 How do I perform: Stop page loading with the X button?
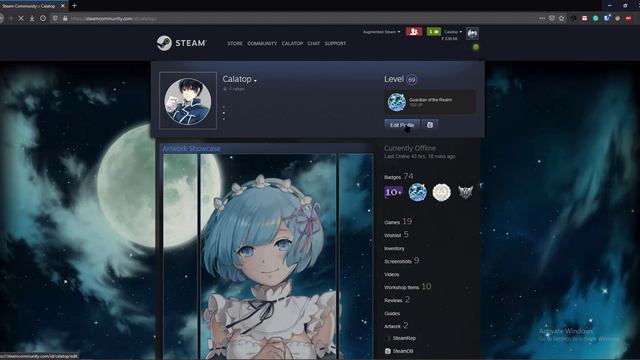21,18
